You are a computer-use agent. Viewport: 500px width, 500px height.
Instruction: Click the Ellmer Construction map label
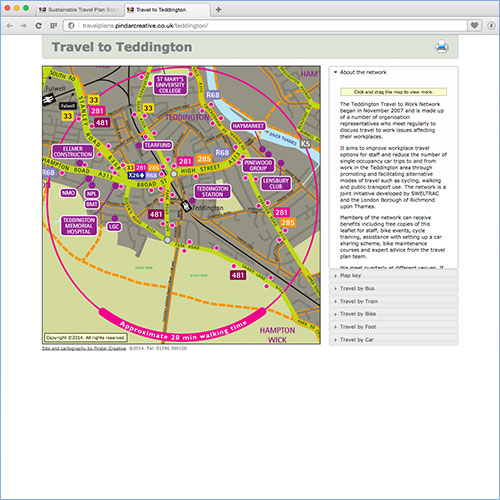click(x=73, y=151)
